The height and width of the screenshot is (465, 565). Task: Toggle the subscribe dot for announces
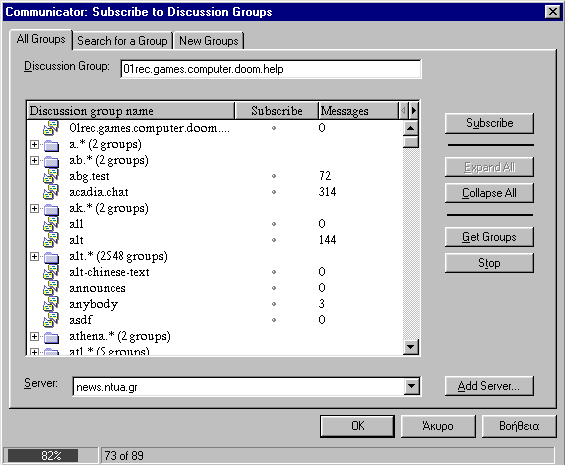click(x=274, y=288)
